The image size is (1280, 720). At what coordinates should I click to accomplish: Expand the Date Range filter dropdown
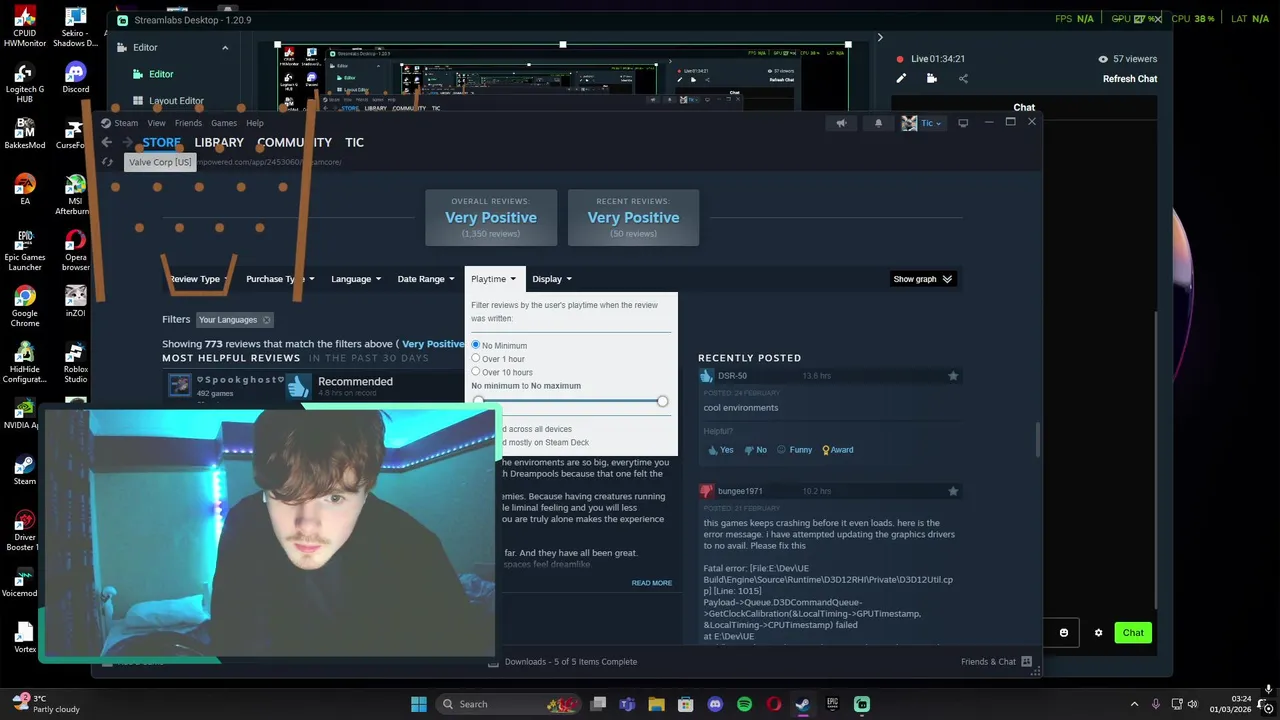click(426, 279)
